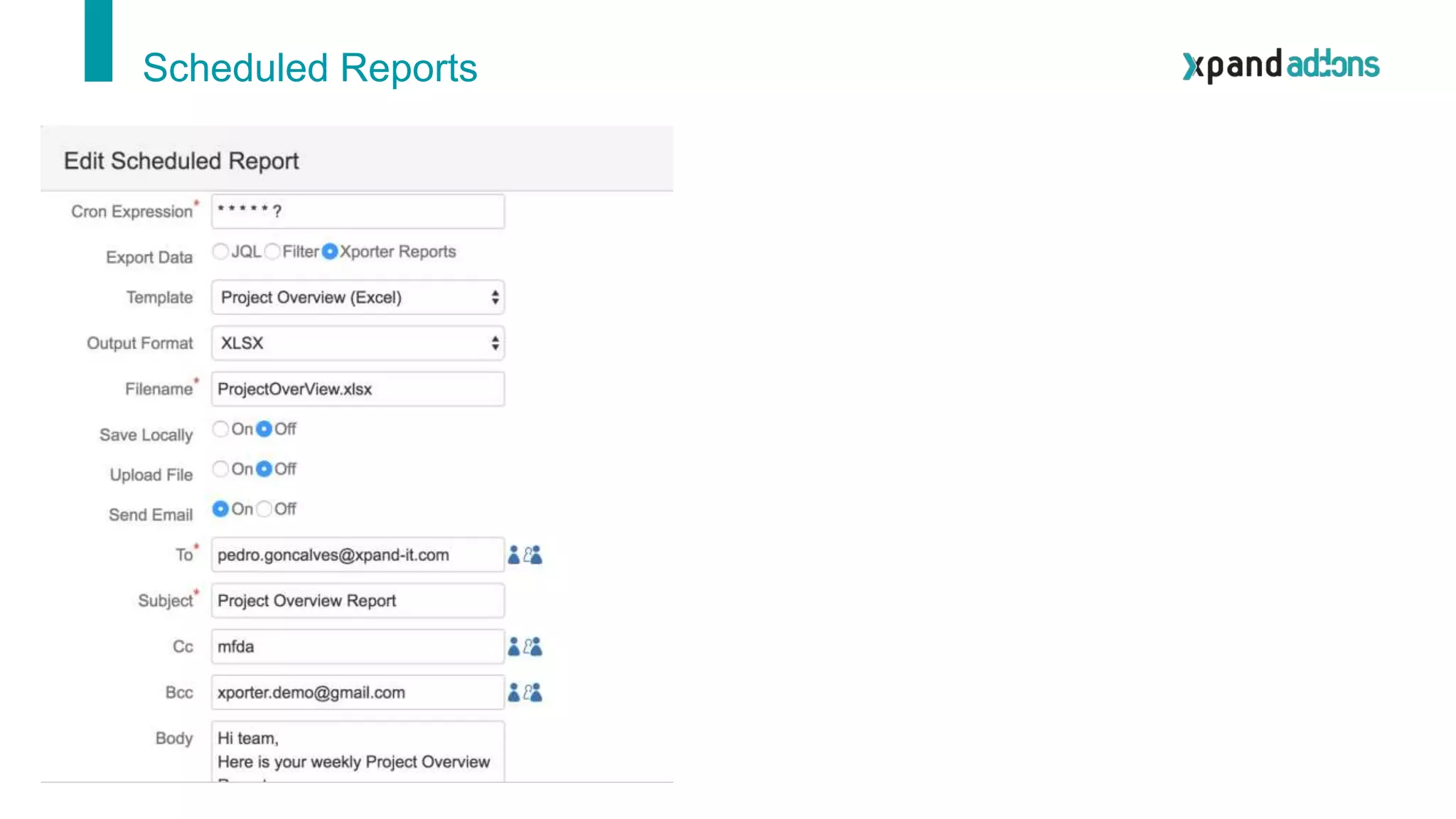1456x819 pixels.
Task: Select the Filter export data option
Action: pyautogui.click(x=272, y=252)
